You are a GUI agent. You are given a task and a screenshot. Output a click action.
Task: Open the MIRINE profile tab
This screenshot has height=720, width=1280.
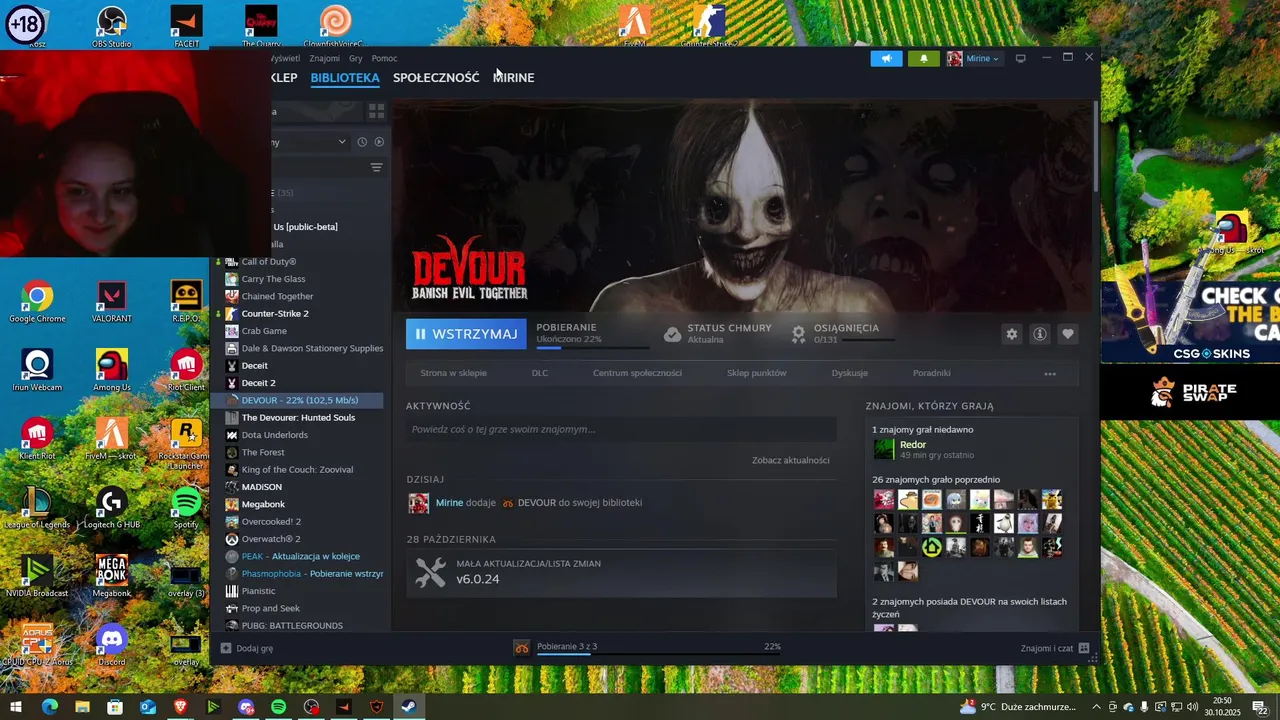(x=514, y=78)
